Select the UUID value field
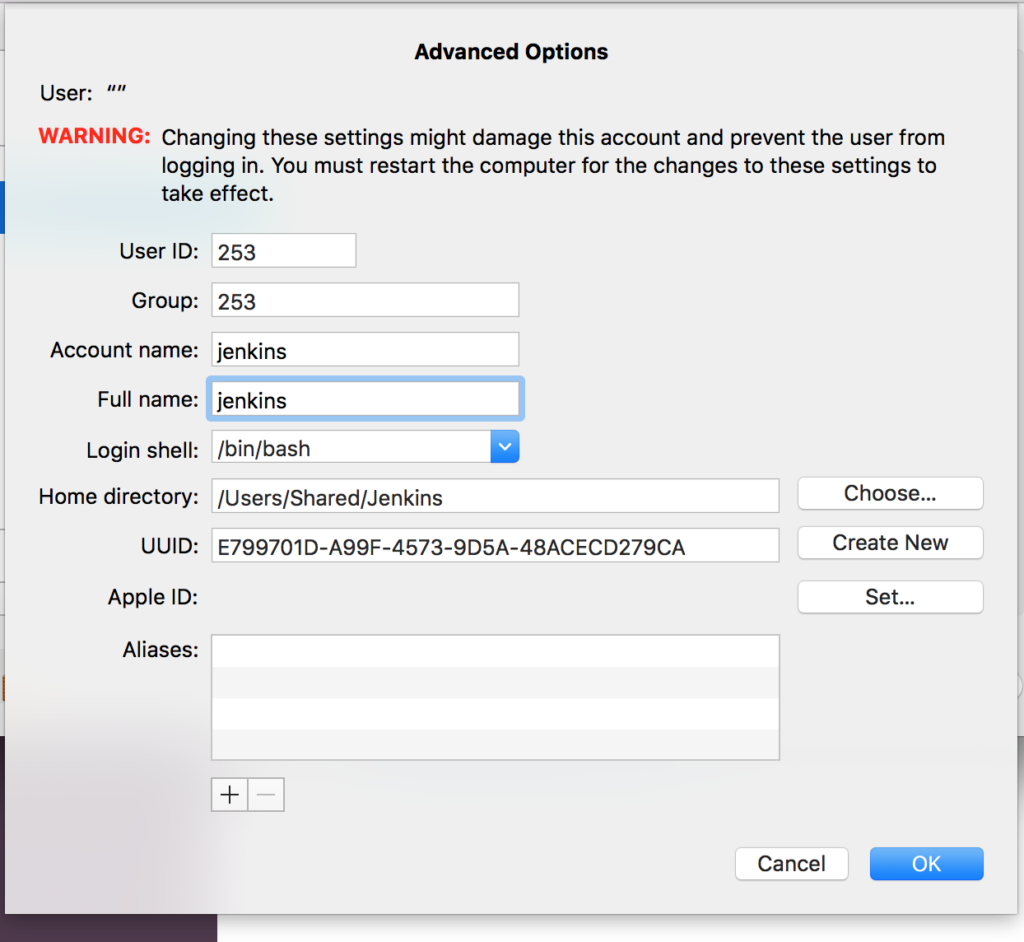 495,545
